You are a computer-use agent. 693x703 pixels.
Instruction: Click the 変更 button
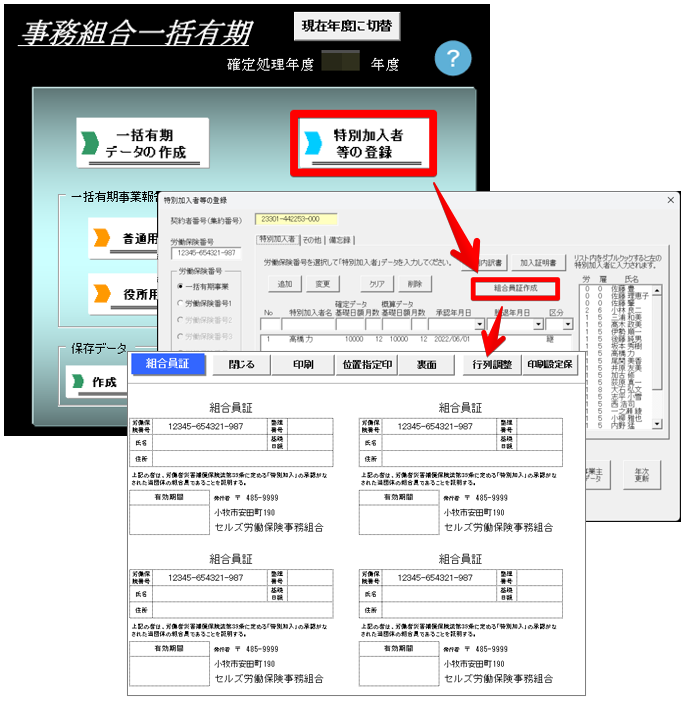click(323, 284)
